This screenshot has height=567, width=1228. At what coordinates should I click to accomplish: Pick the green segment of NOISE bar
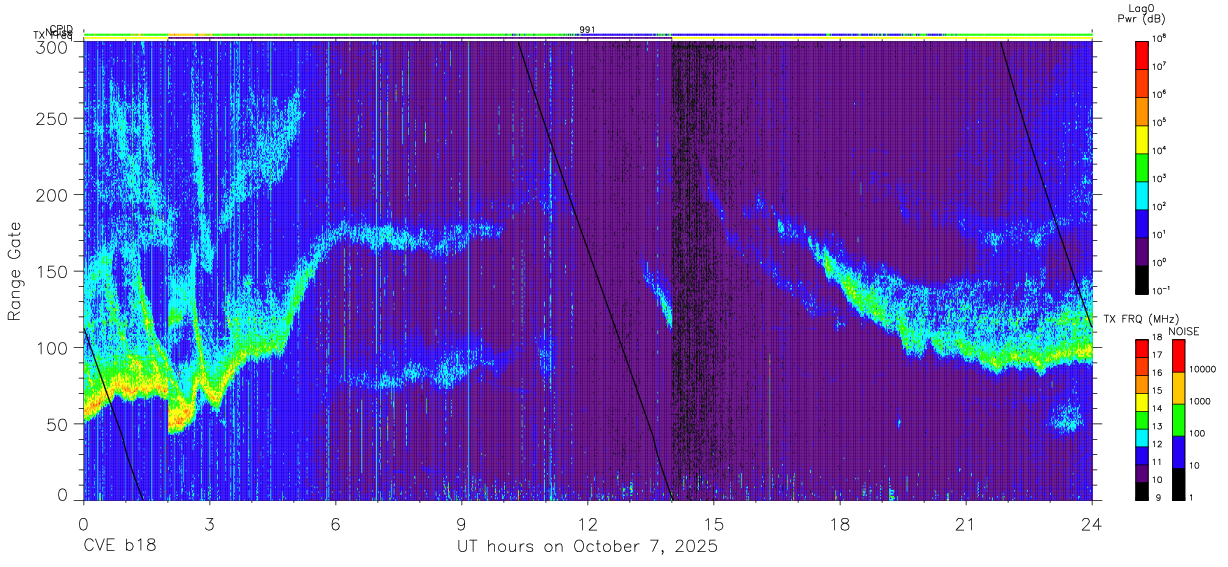point(1178,420)
